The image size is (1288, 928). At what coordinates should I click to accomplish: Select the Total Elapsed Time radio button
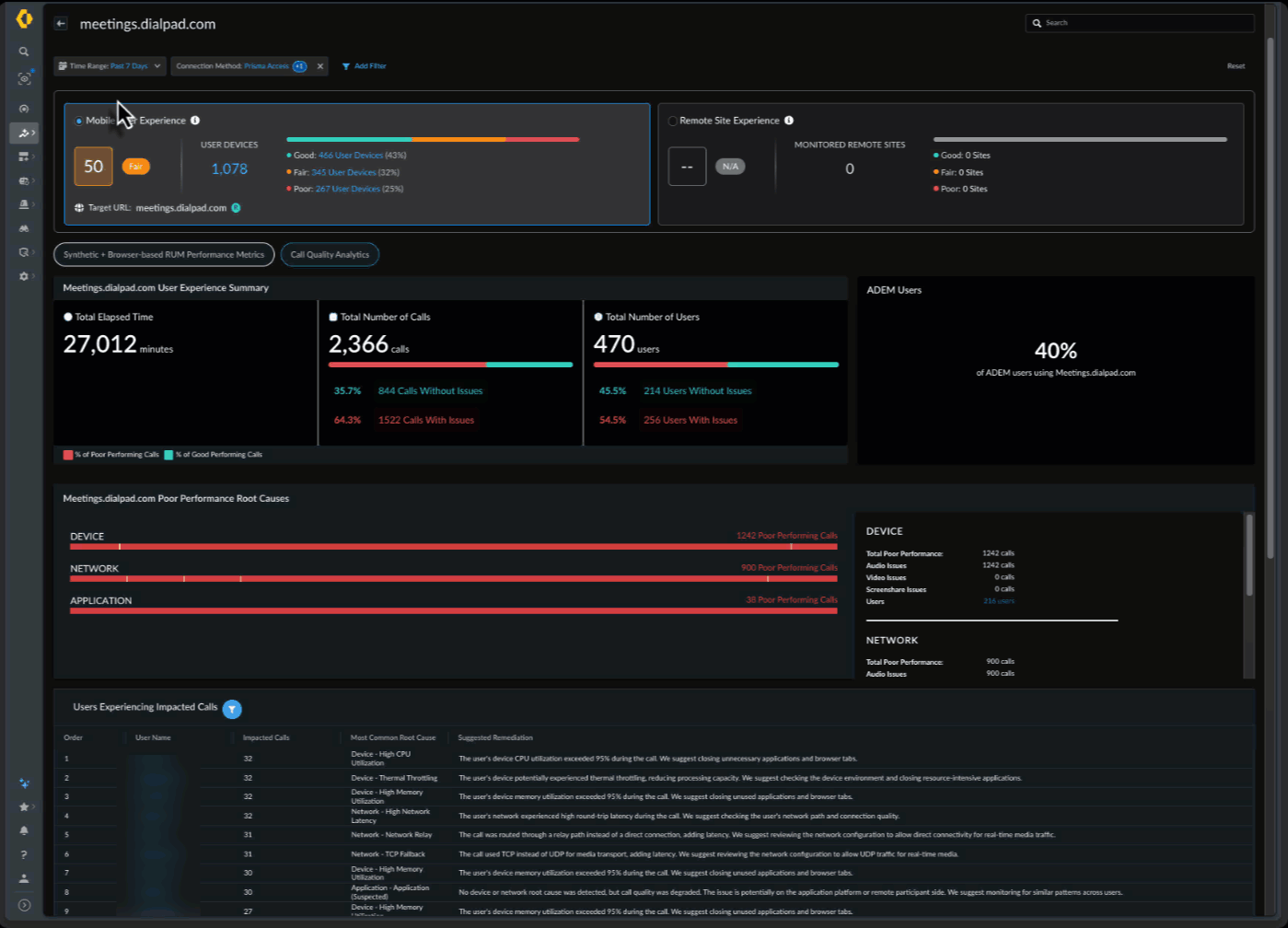tap(68, 317)
